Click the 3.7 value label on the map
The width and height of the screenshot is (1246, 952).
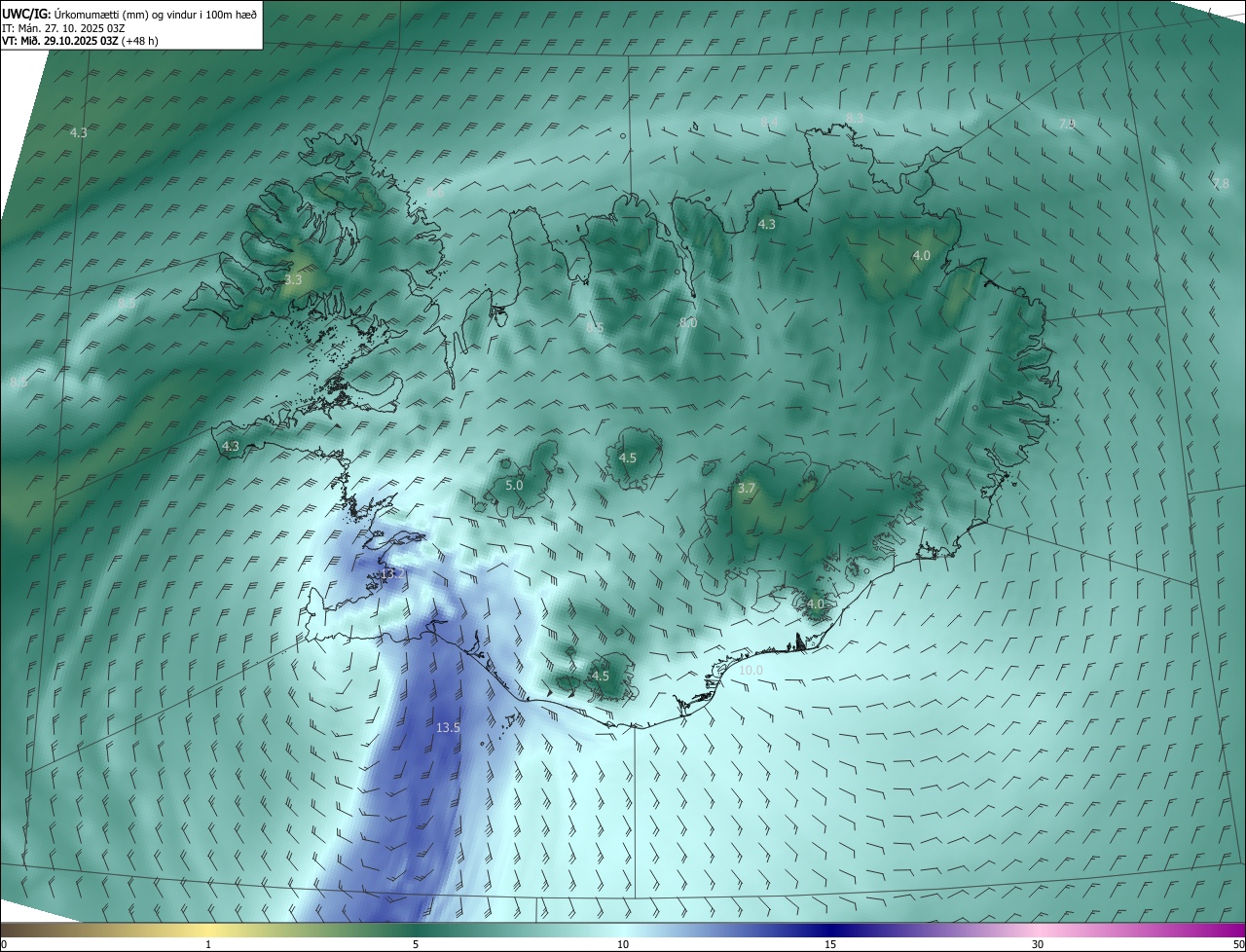[747, 488]
